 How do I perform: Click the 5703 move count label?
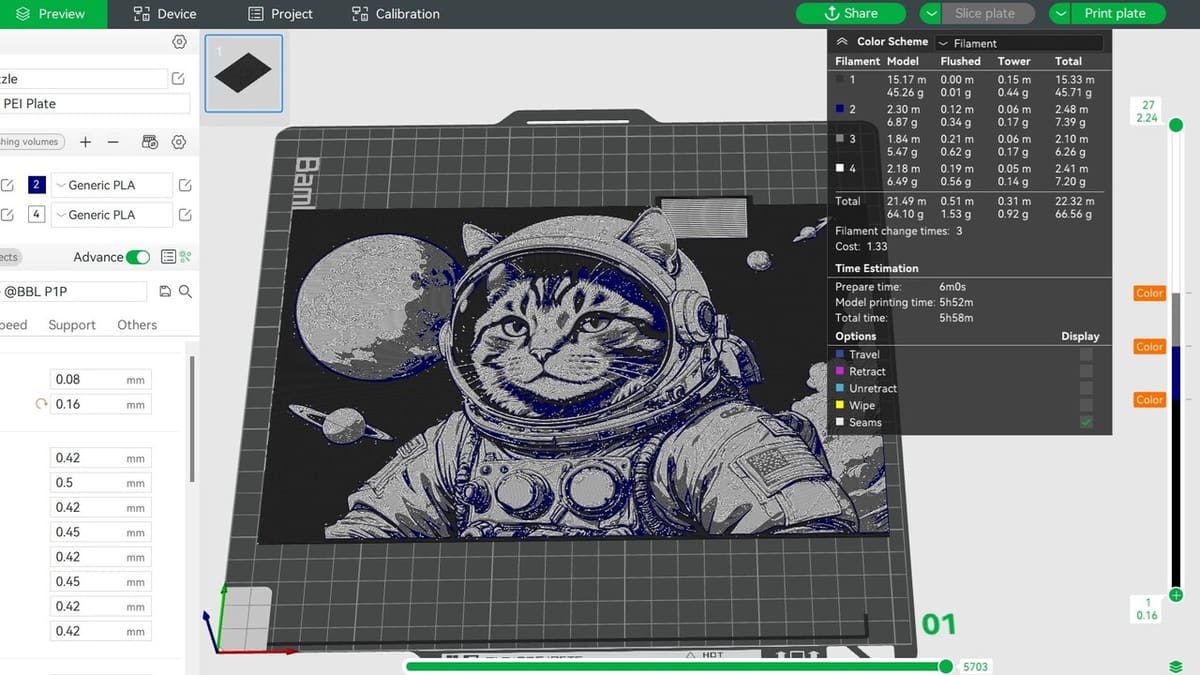(x=974, y=666)
